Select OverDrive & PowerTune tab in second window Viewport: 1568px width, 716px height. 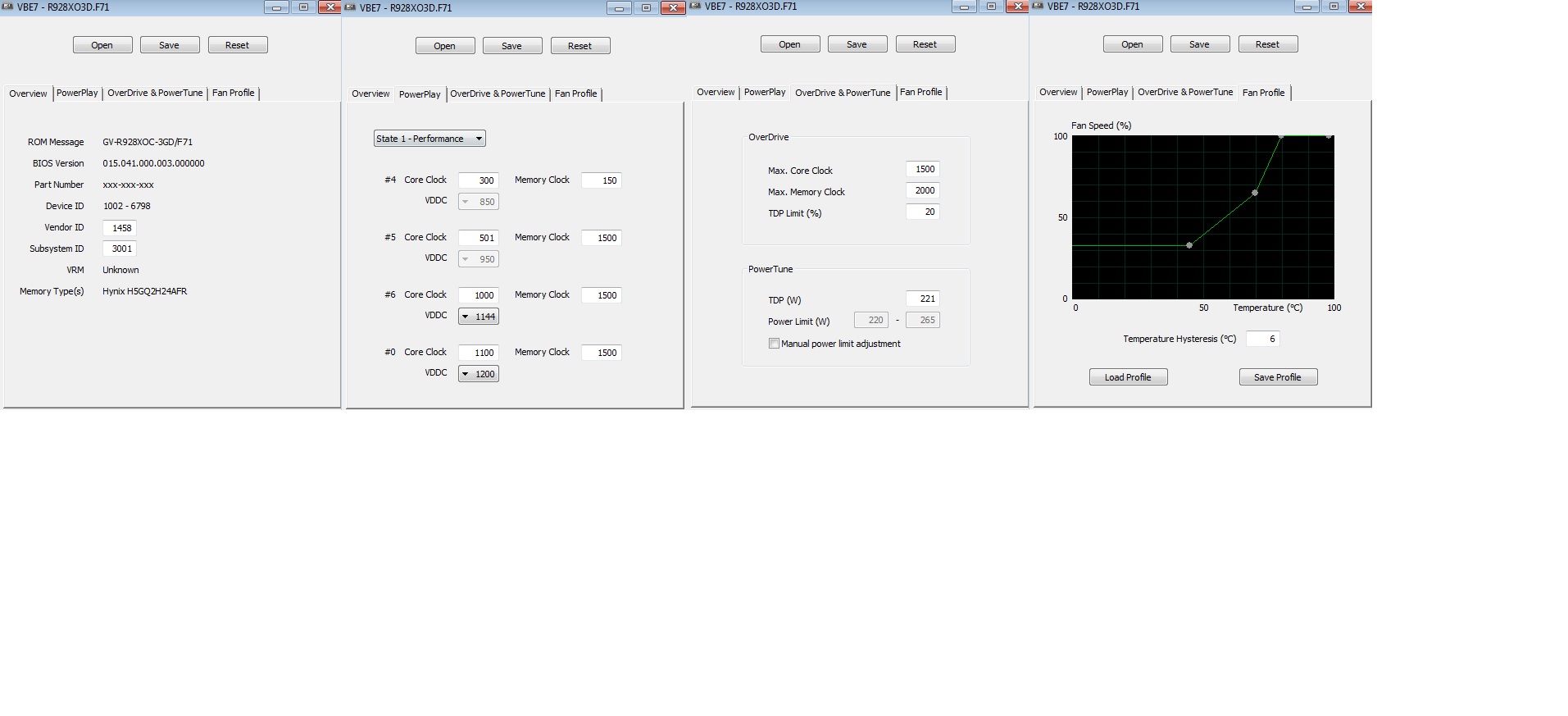[x=498, y=93]
